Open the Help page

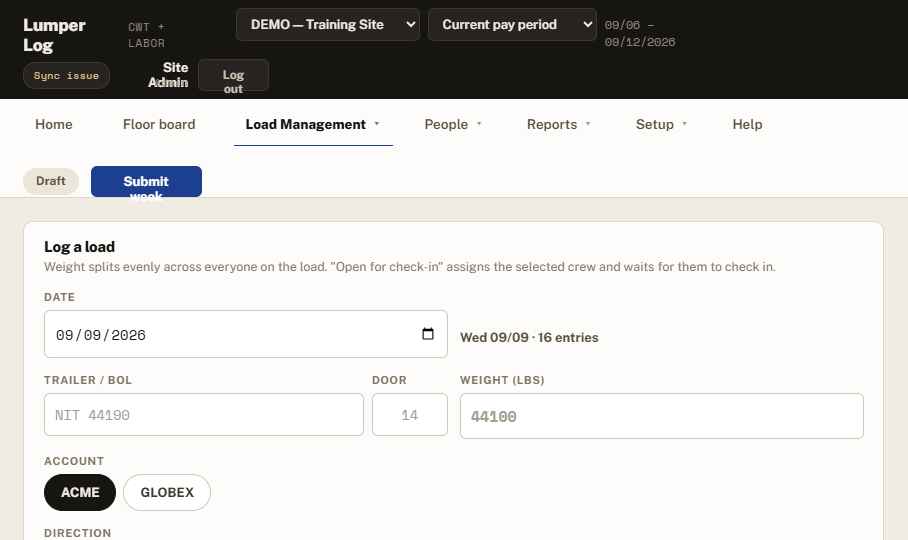(x=747, y=124)
